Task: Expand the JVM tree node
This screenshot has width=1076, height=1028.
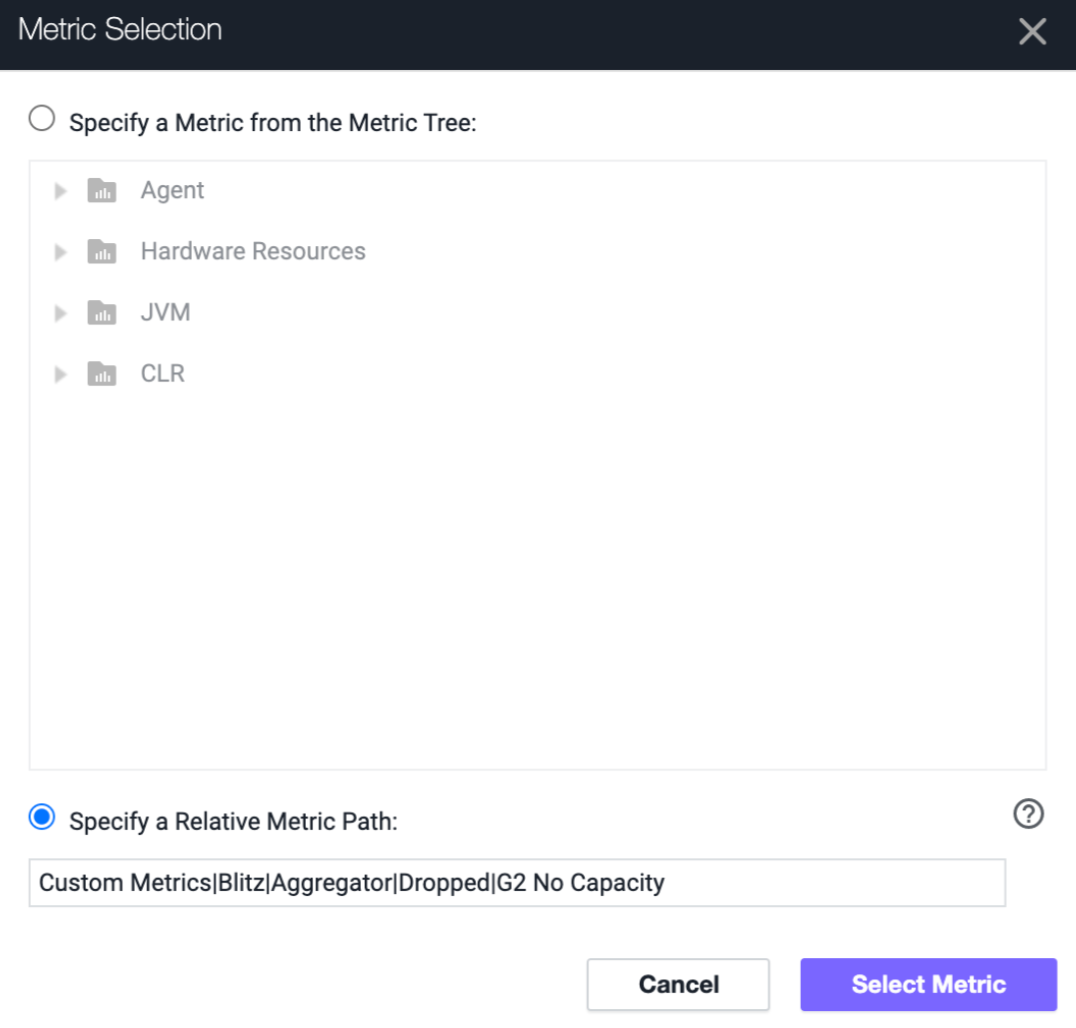Action: click(x=60, y=313)
